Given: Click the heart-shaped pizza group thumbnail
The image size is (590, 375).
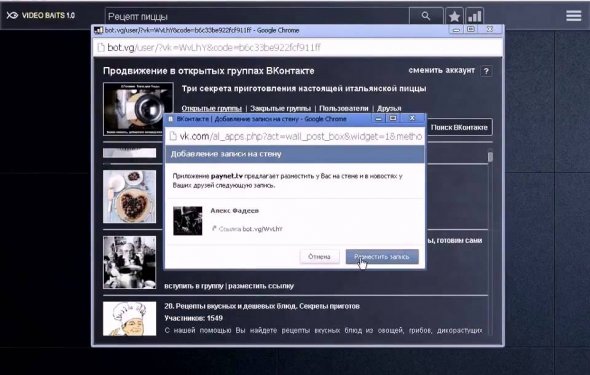Looking at the screenshot, I should (129, 196).
